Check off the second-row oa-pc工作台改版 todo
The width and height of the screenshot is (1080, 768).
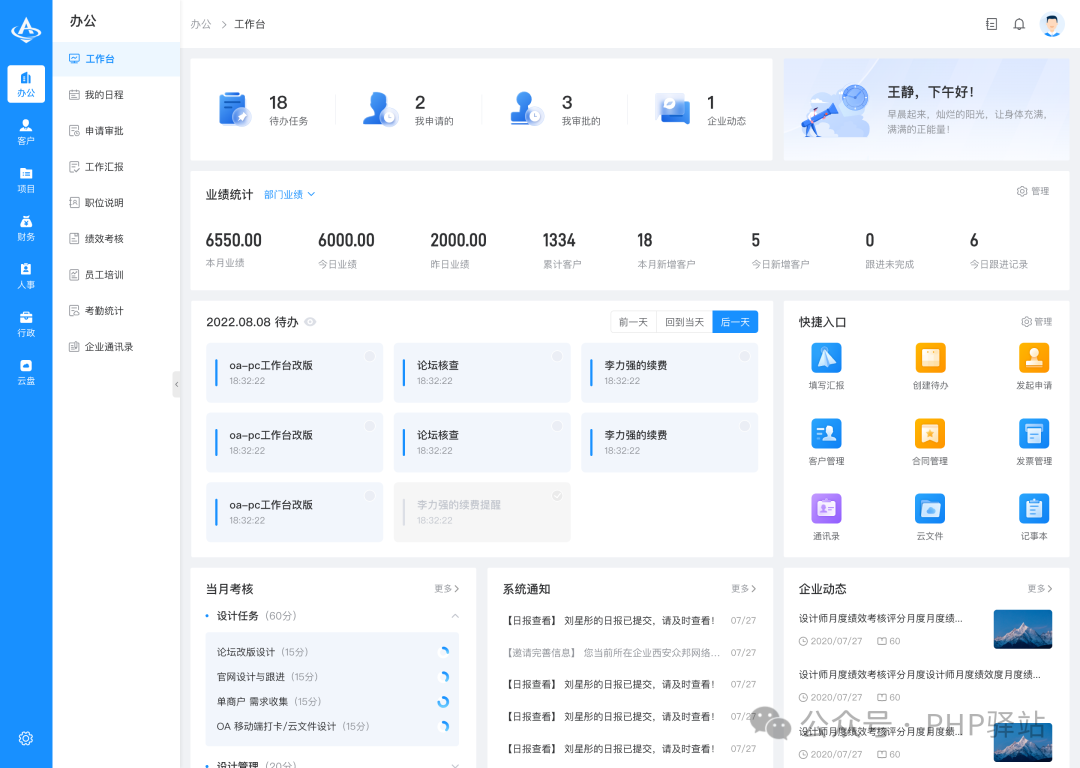[x=370, y=426]
